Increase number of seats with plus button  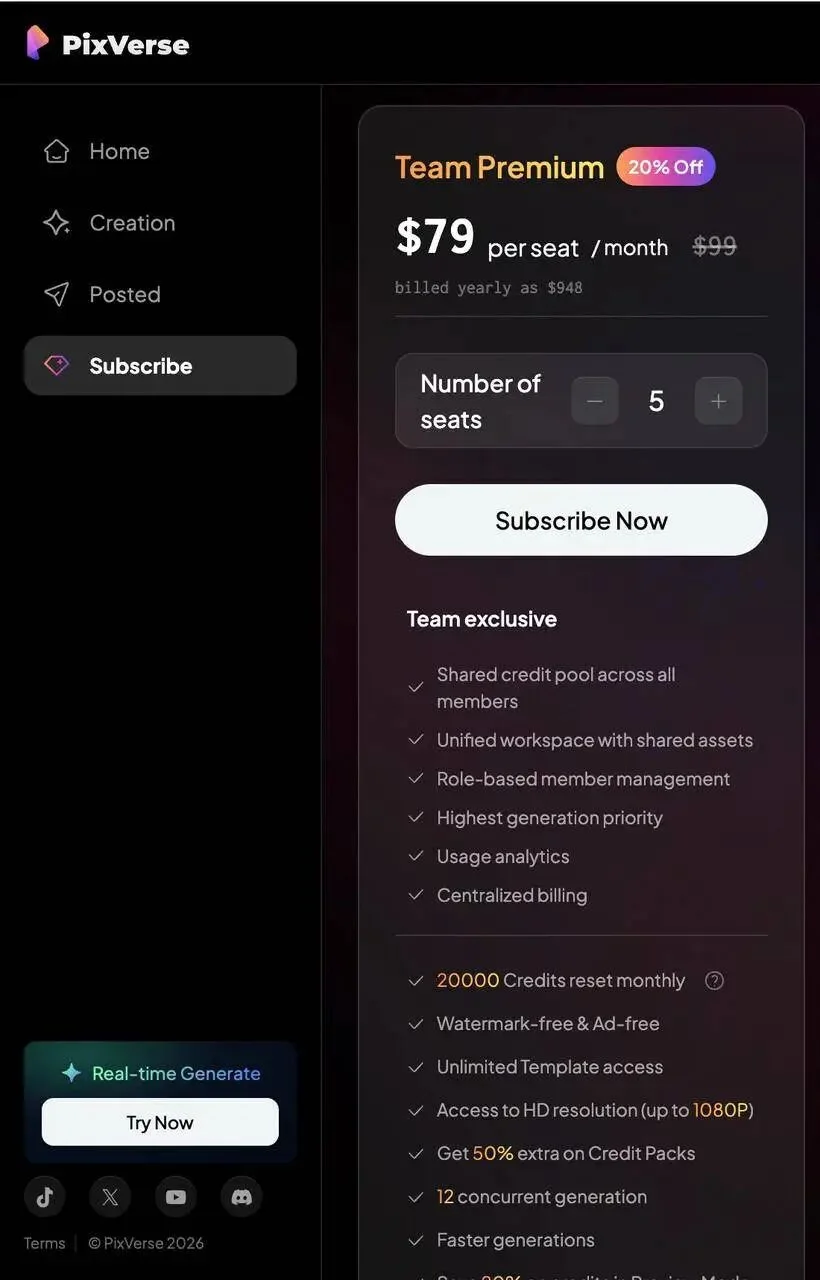[718, 401]
